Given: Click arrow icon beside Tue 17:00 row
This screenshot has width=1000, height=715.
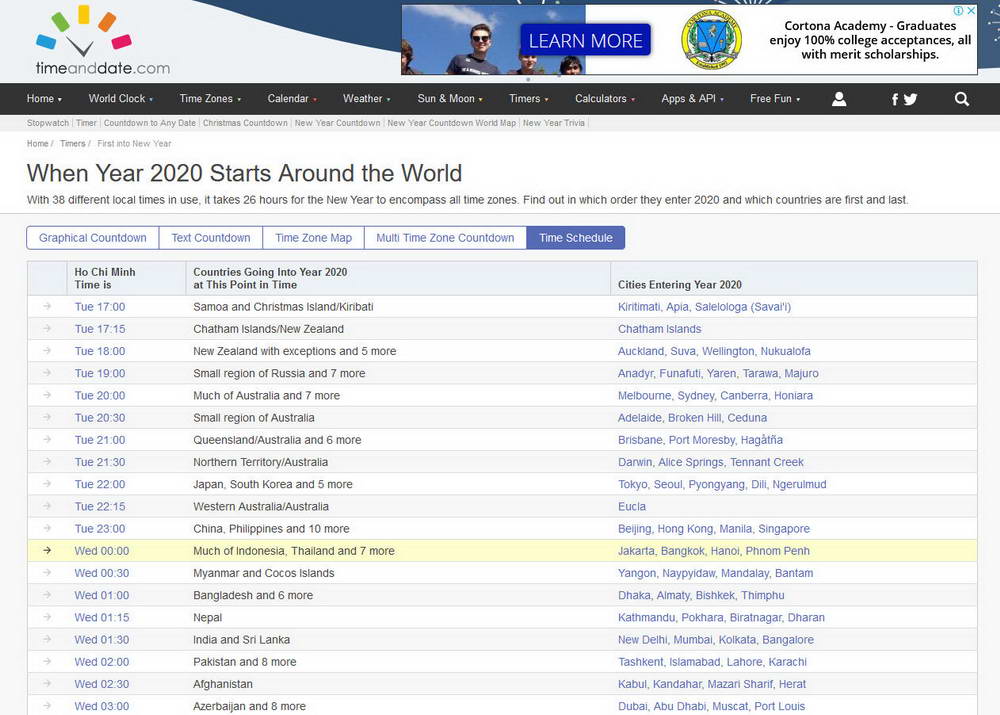Looking at the screenshot, I should coord(46,307).
